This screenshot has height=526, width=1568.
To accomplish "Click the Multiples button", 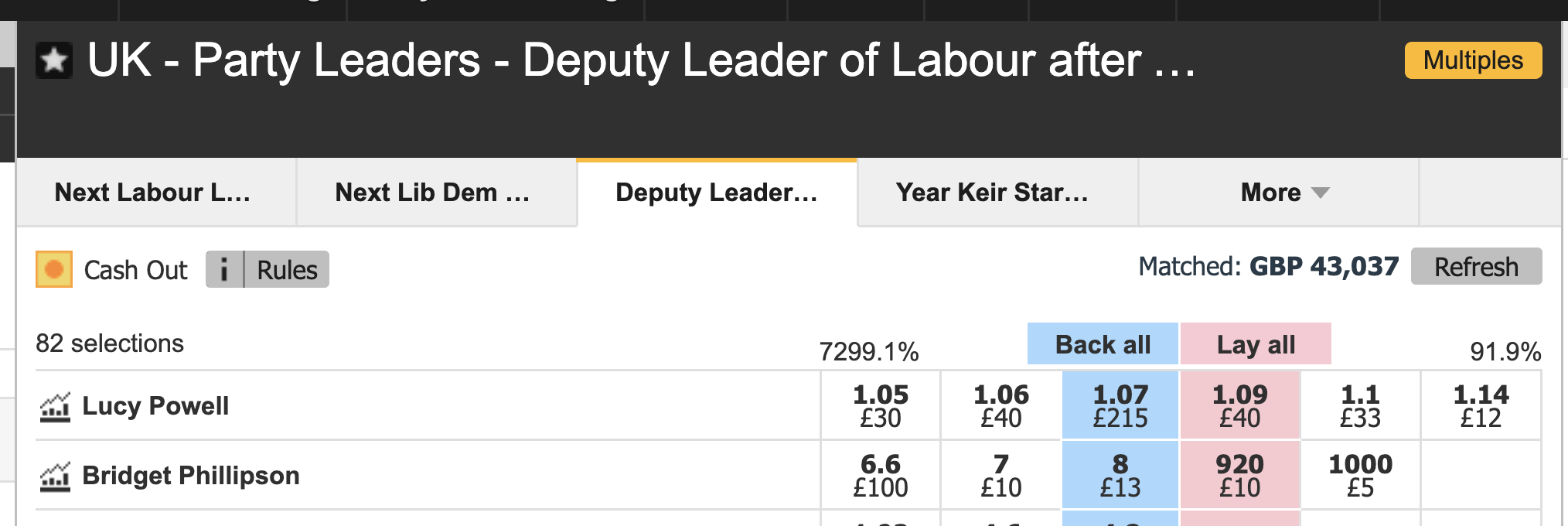I will (1473, 60).
